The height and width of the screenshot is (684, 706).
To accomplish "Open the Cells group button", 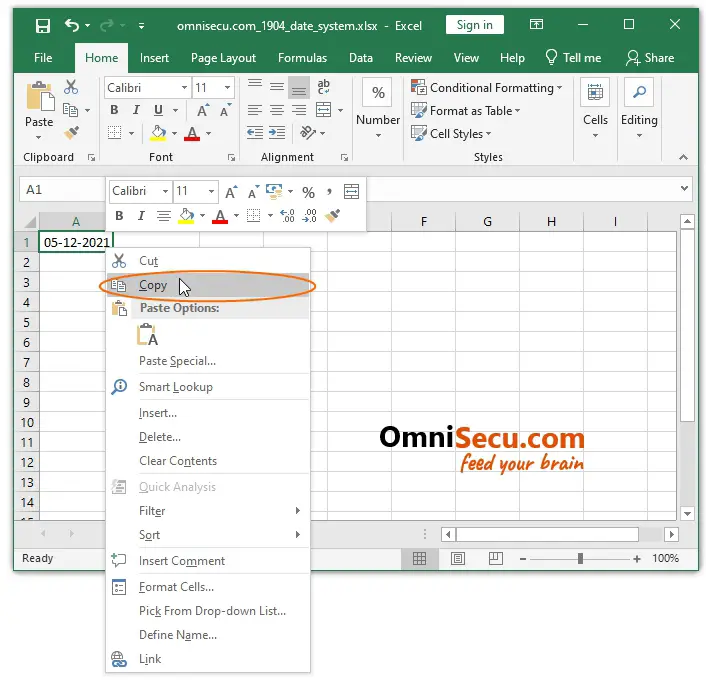I will click(x=595, y=109).
